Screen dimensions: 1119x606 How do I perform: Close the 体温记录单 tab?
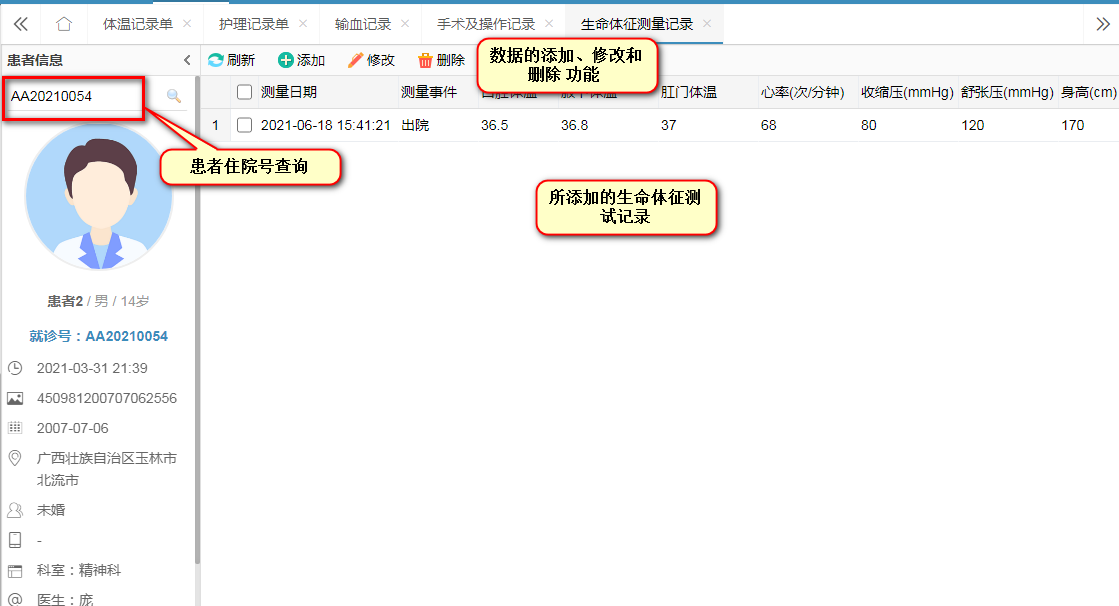pos(187,24)
